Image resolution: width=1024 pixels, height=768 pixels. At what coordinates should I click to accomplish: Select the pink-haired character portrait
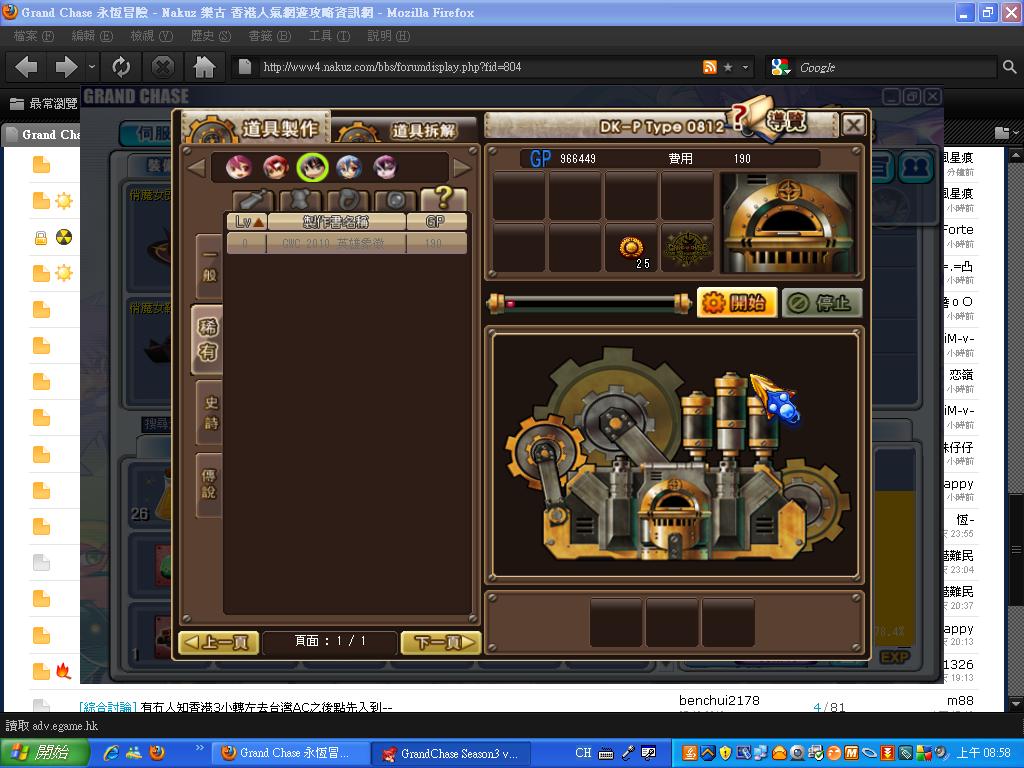238,167
